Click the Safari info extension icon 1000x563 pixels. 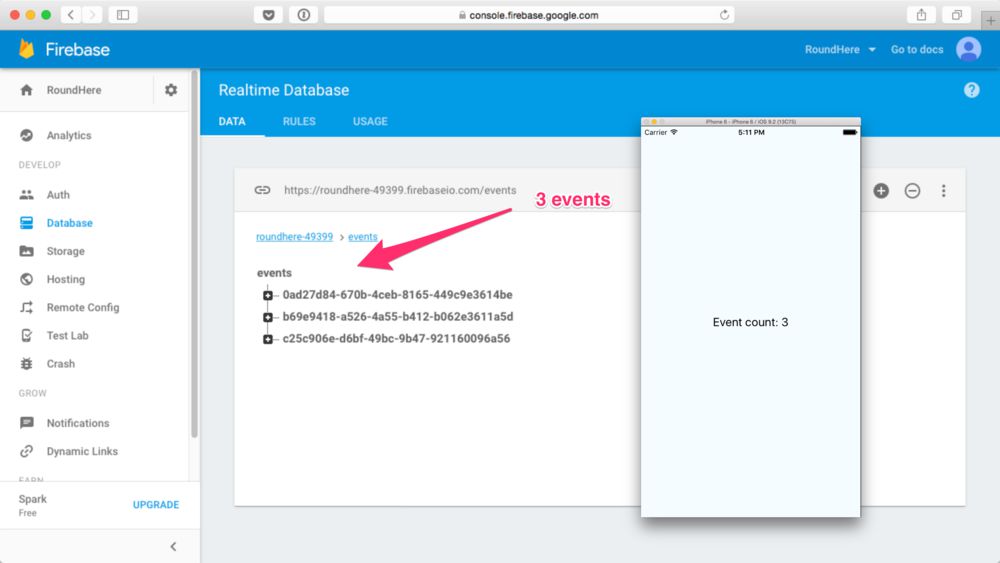pos(304,15)
